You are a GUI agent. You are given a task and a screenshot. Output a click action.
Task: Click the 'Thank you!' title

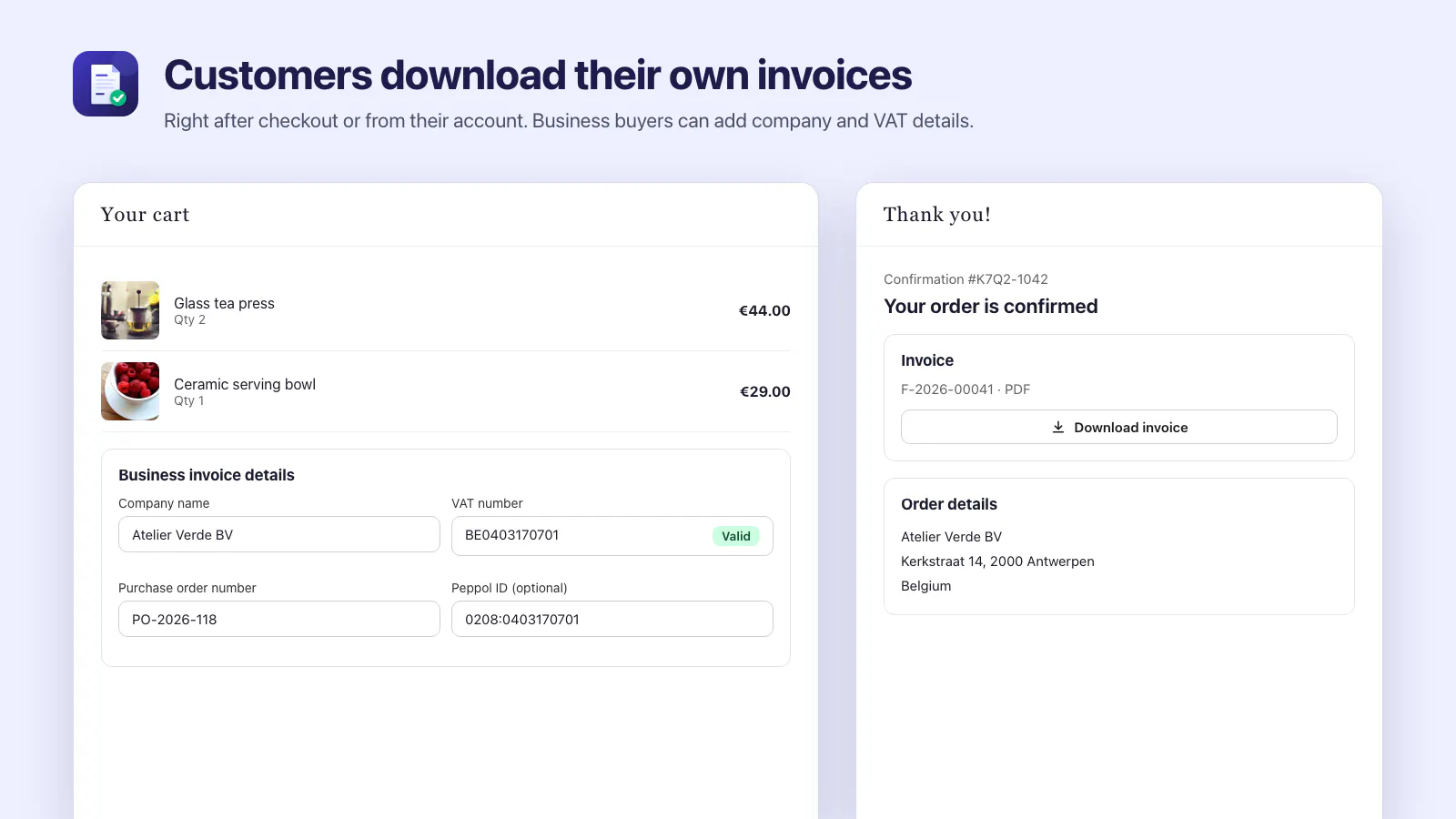tap(937, 215)
